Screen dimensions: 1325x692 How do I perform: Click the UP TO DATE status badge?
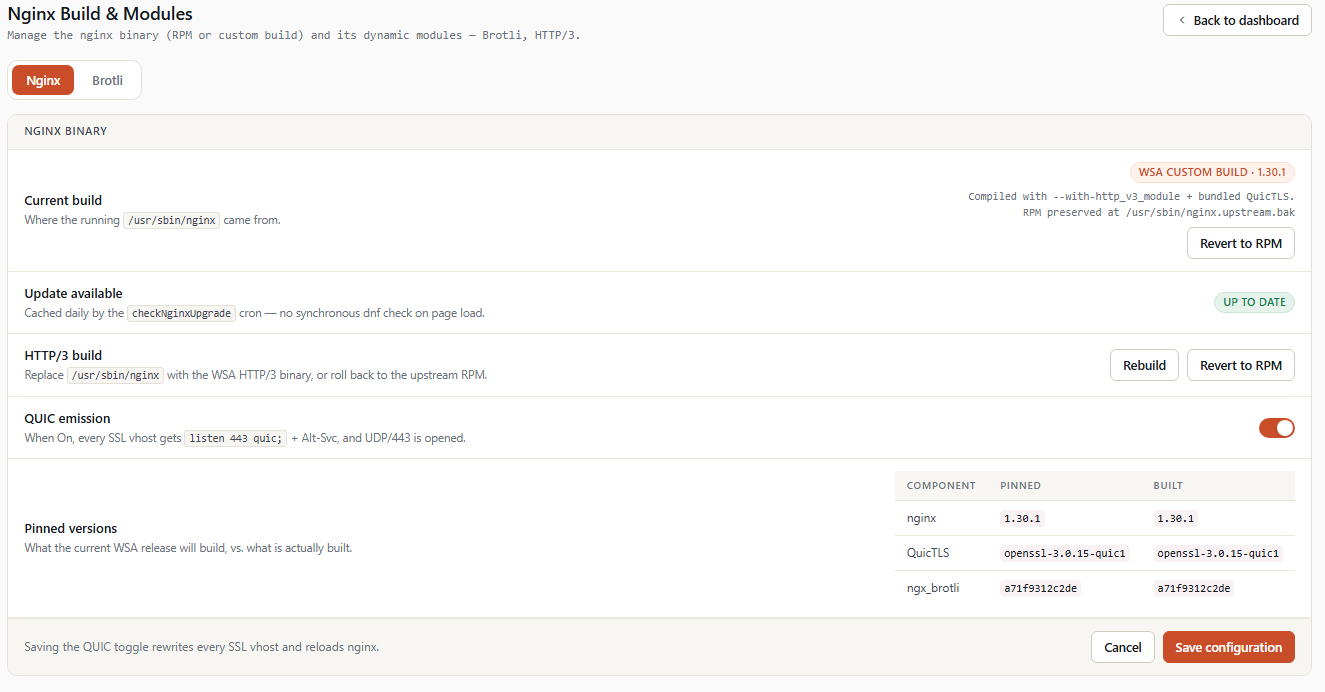pos(1254,302)
